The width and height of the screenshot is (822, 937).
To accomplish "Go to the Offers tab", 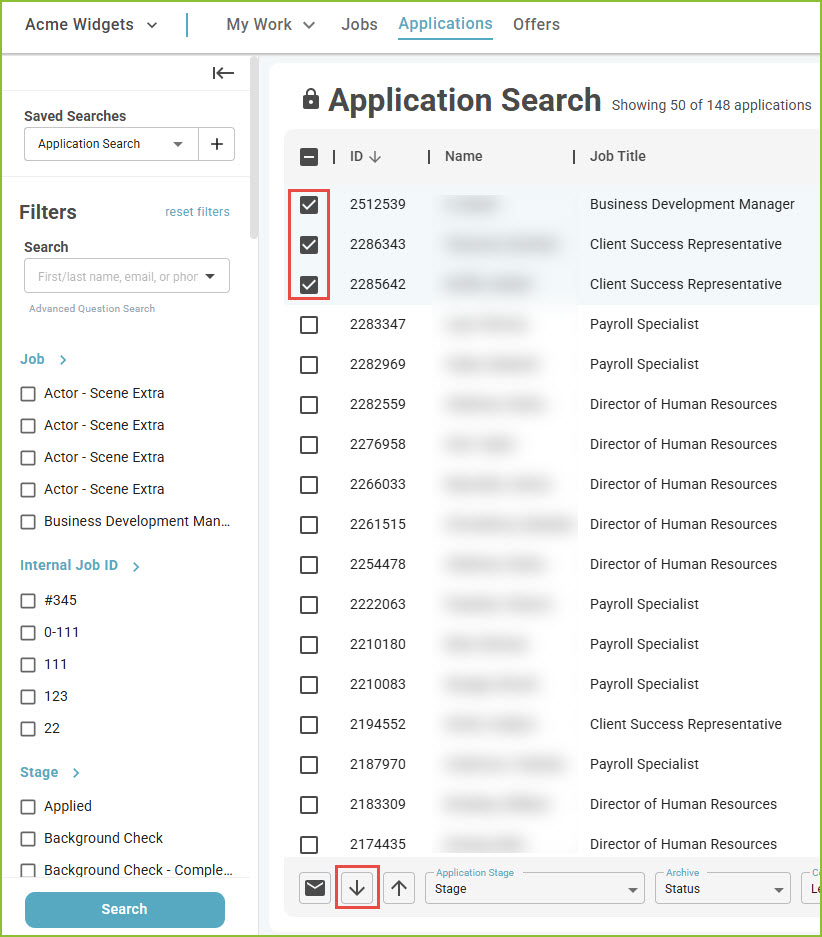I will click(x=536, y=25).
